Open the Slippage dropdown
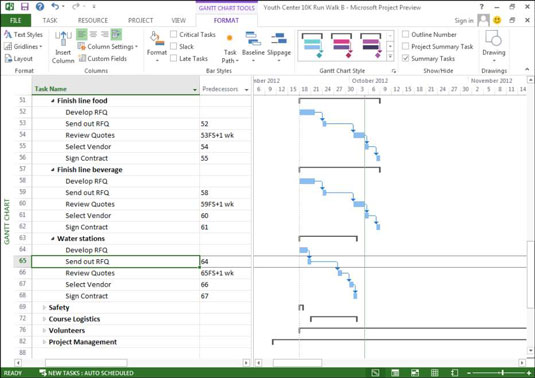The image size is (535, 378). pyautogui.click(x=279, y=47)
